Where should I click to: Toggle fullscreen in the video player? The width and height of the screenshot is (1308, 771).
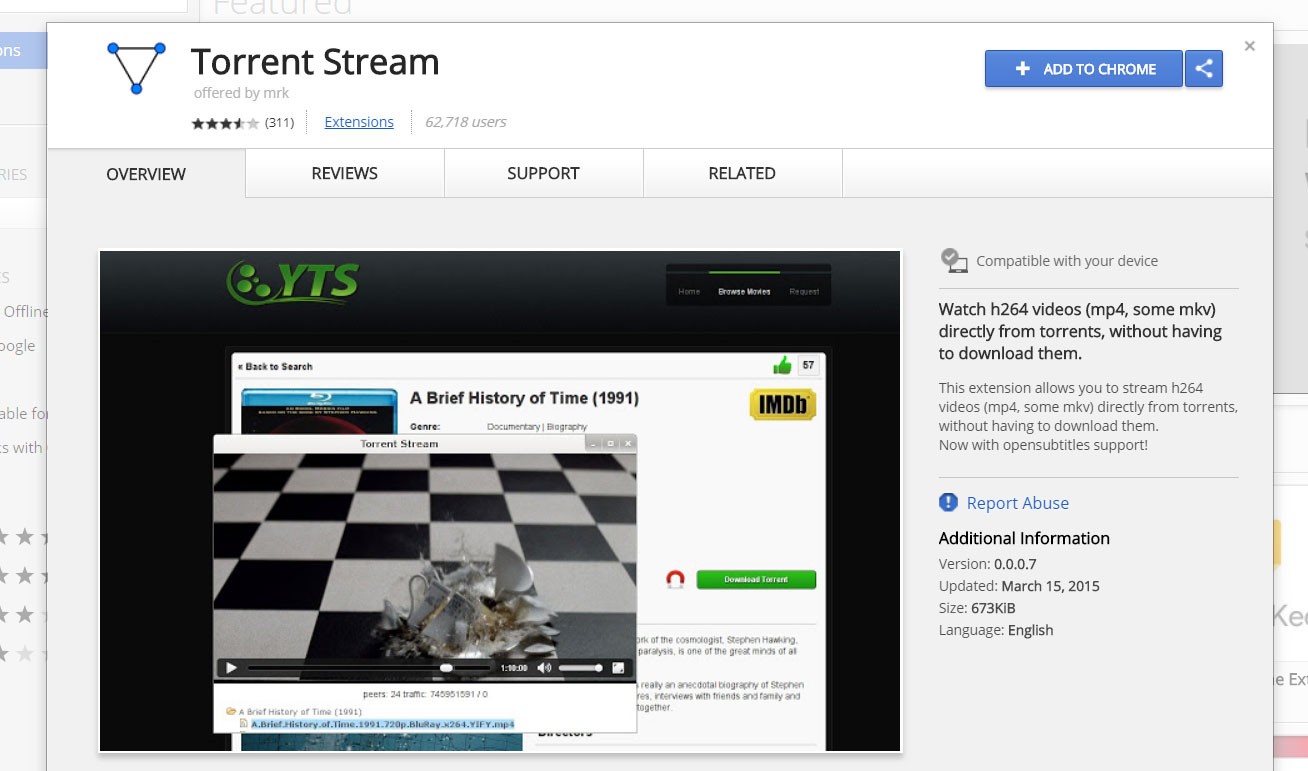(618, 668)
